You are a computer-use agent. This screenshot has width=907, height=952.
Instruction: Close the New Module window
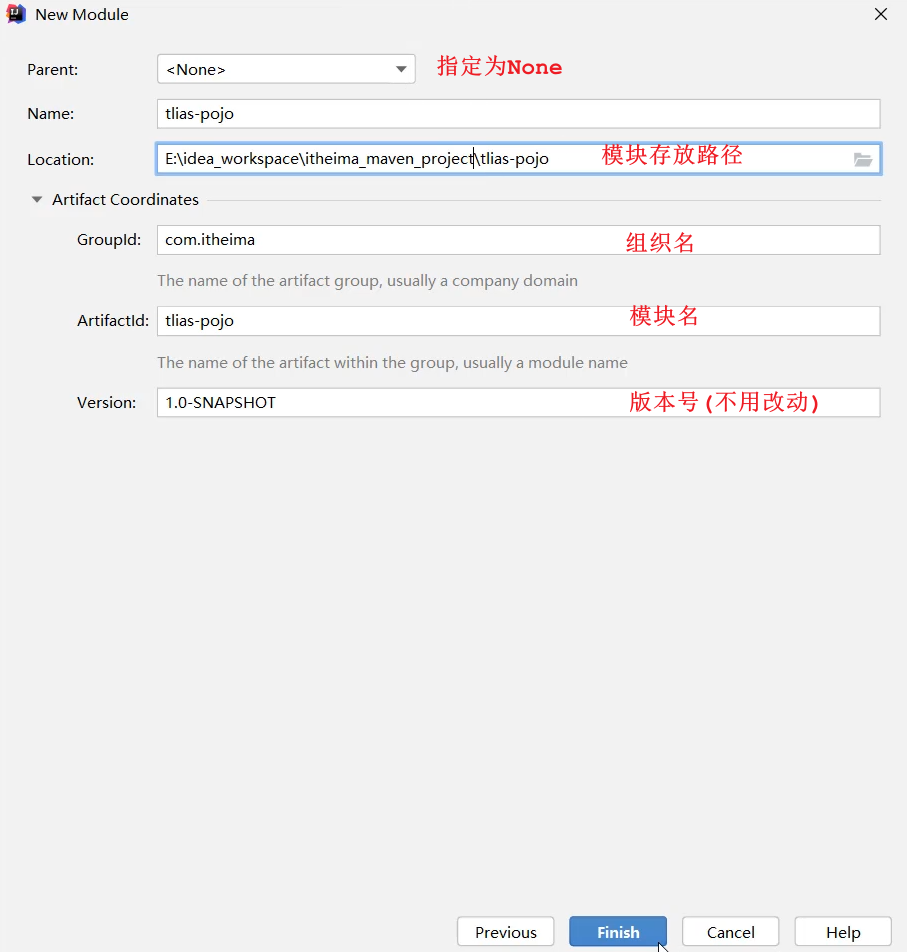(881, 14)
